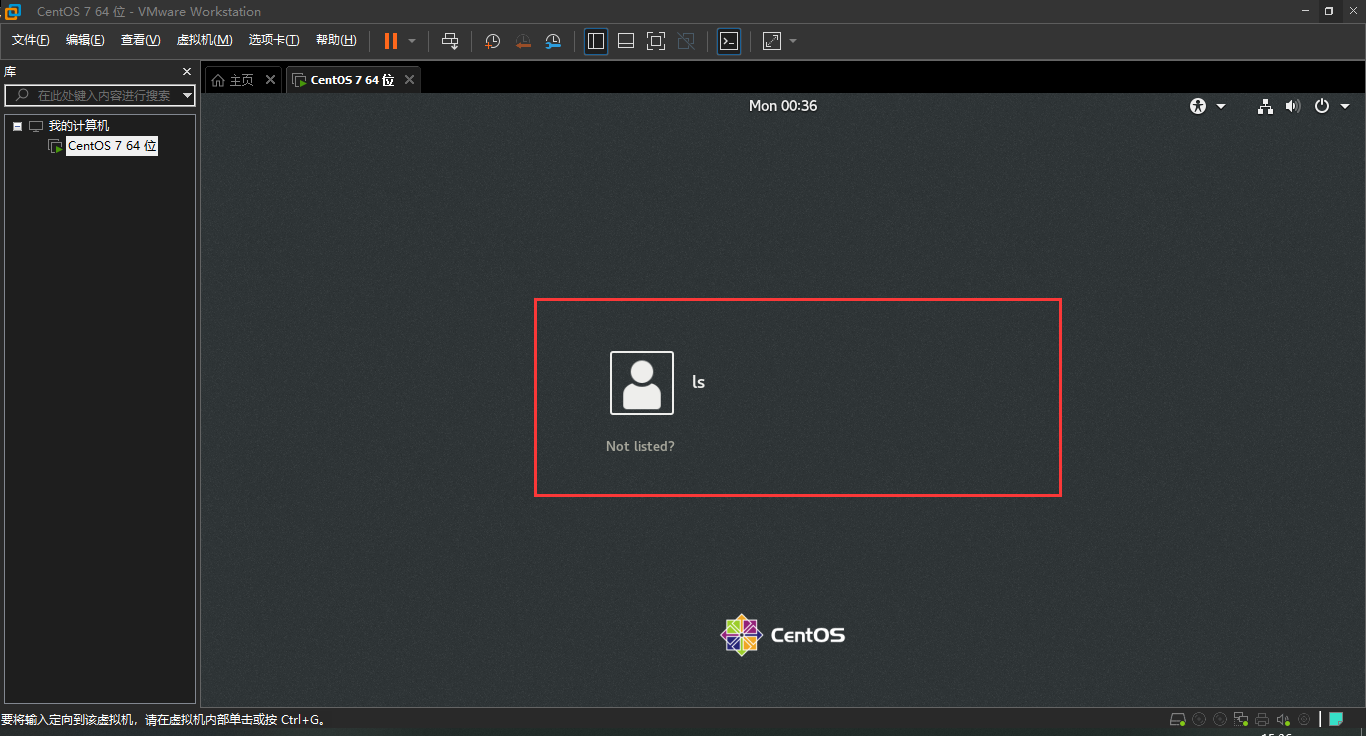The image size is (1366, 736).
Task: Toggle the thumbnail bar view
Action: (626, 41)
